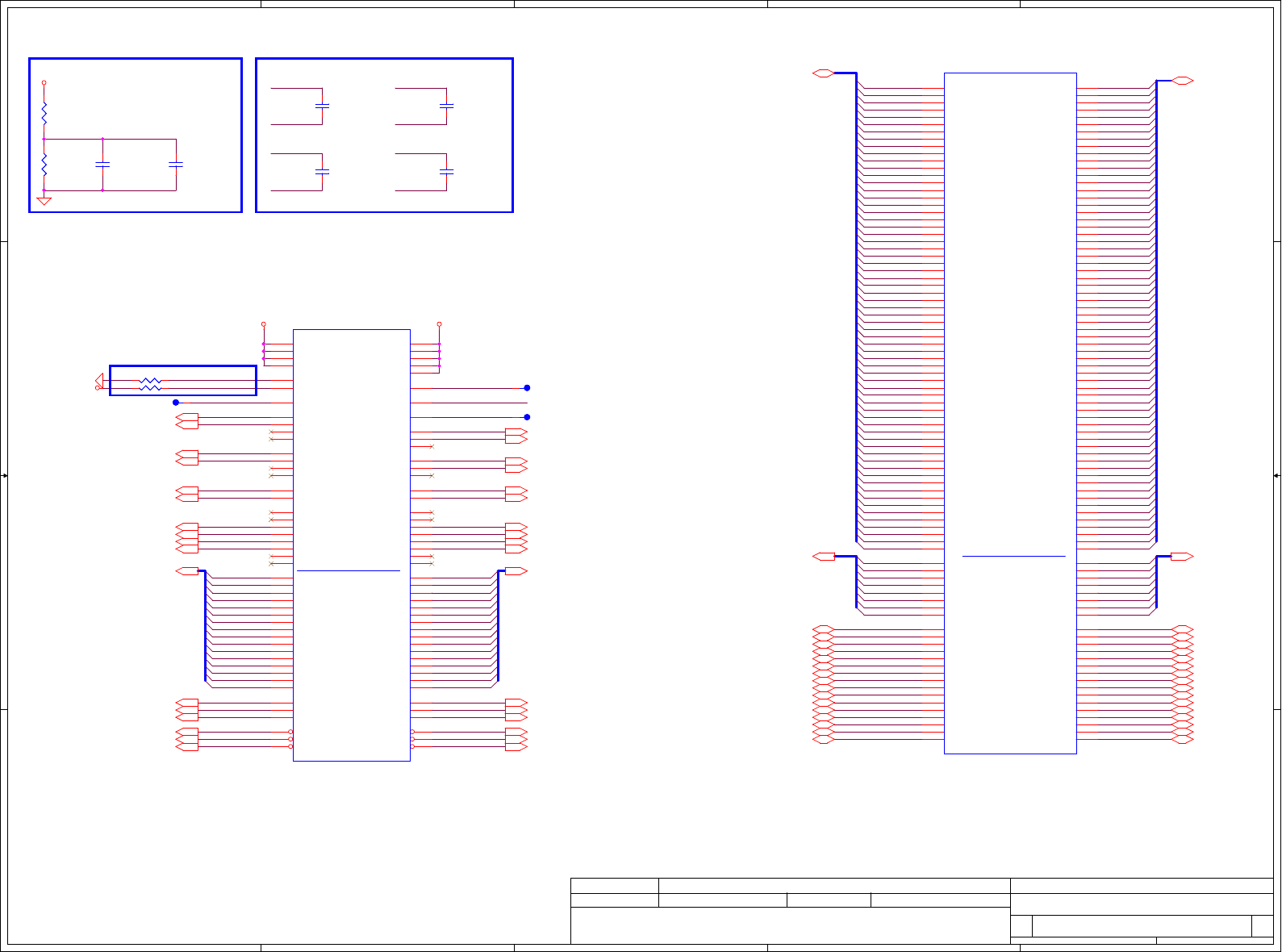
Task: Select the ground symbol under the resistor divider
Action: click(44, 200)
